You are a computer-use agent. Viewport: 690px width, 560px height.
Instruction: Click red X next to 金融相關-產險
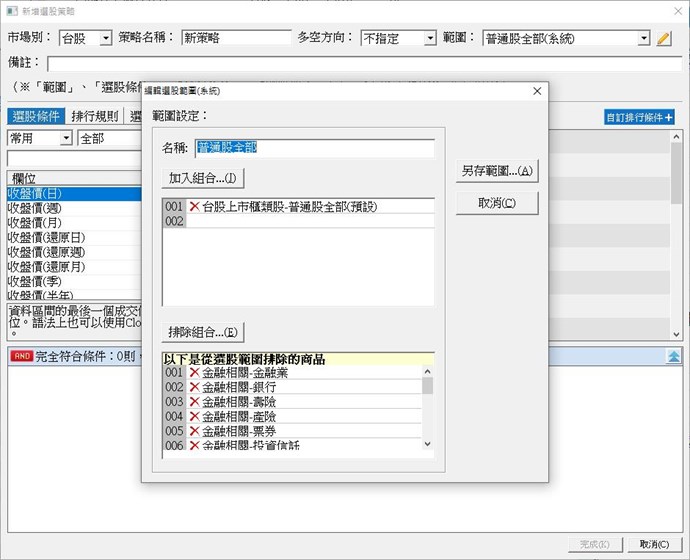194,416
